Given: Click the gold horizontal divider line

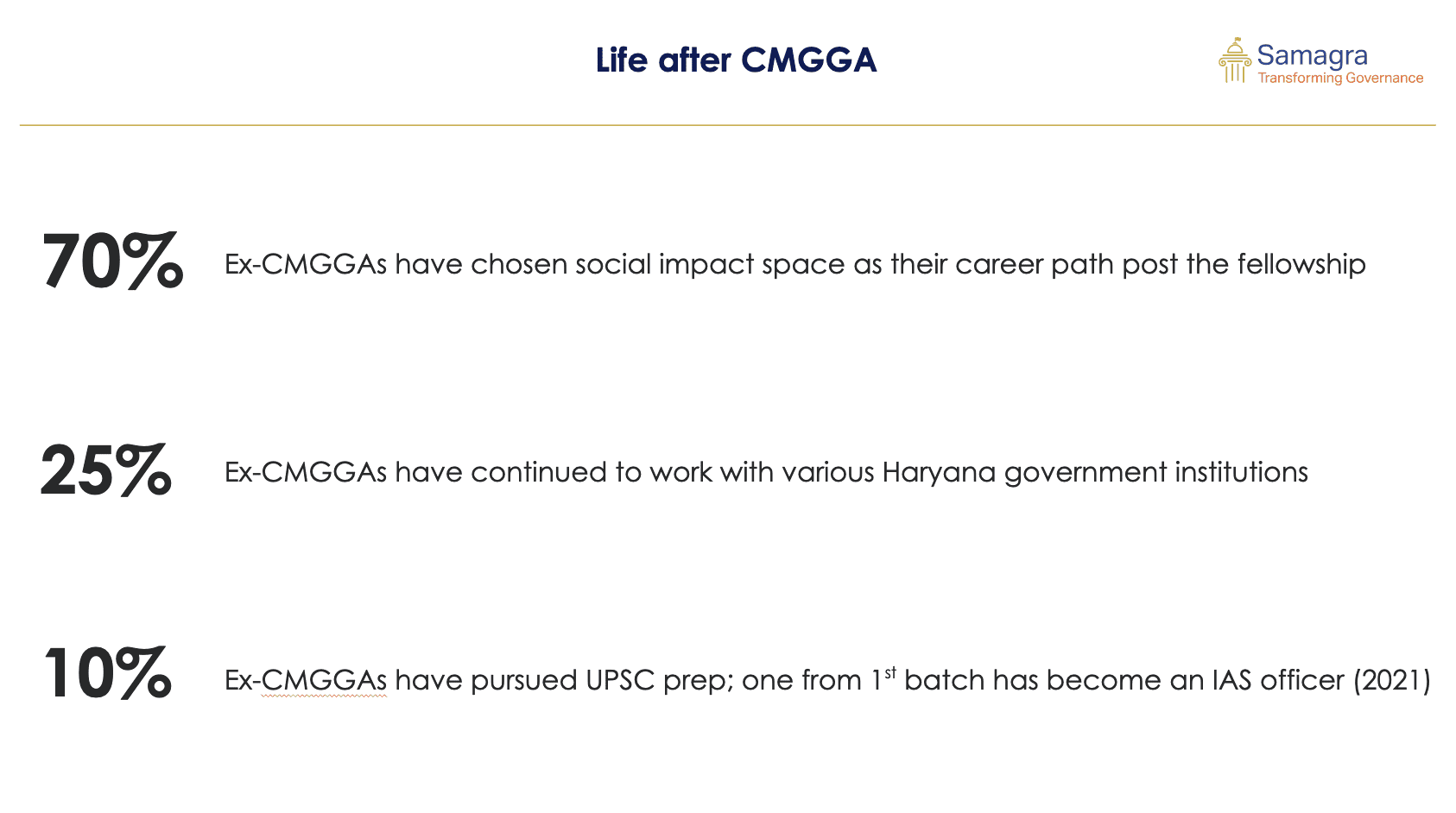Looking at the screenshot, I should click(727, 125).
